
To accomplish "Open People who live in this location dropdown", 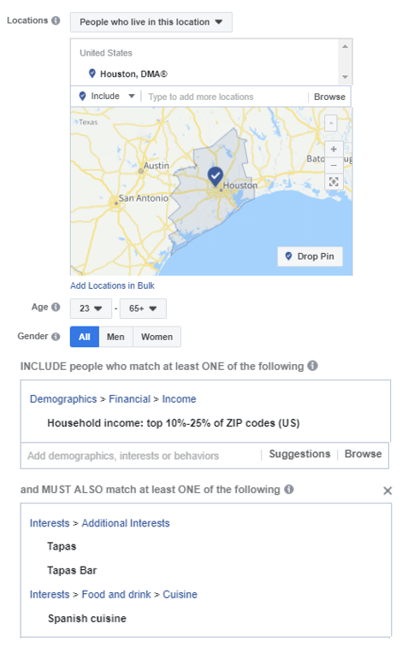I will [151, 22].
